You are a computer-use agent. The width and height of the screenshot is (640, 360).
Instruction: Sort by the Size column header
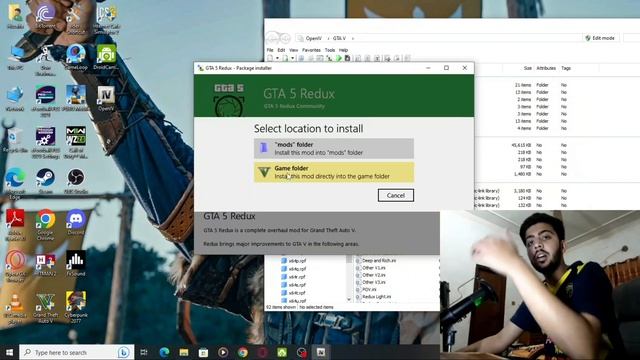click(x=528, y=68)
